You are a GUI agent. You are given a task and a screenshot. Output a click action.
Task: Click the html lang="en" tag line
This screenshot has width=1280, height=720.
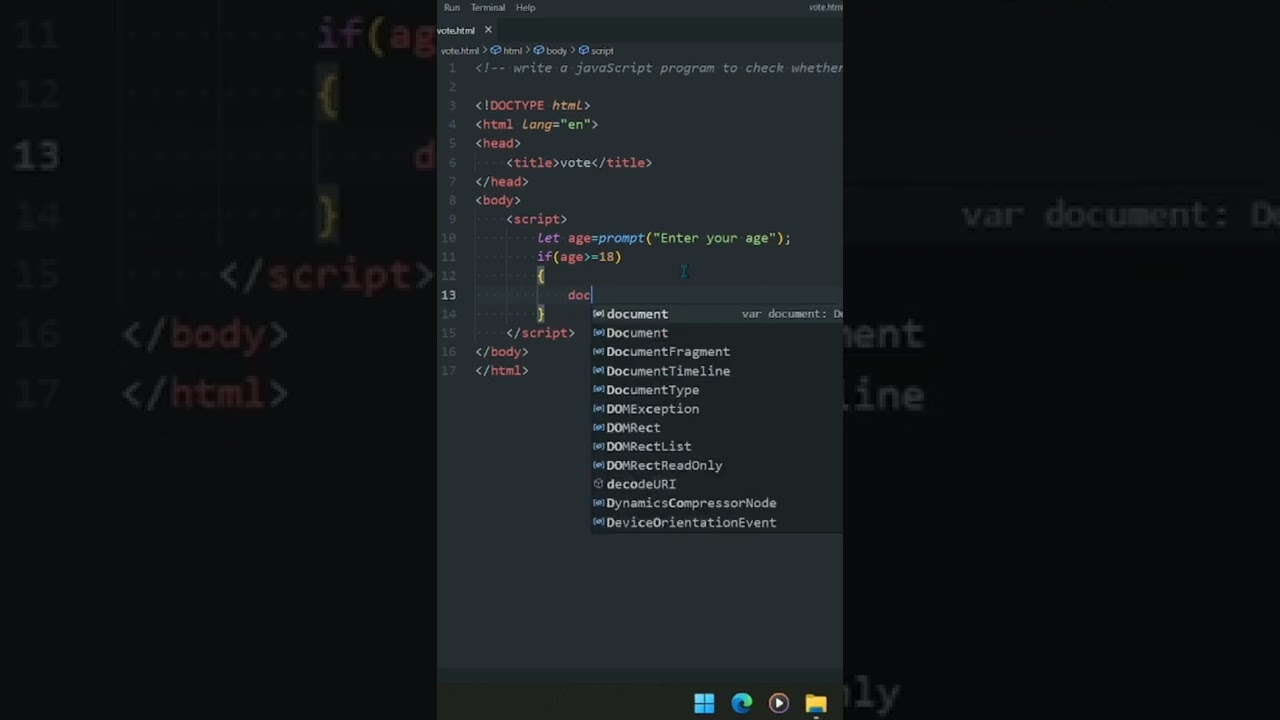tap(537, 124)
